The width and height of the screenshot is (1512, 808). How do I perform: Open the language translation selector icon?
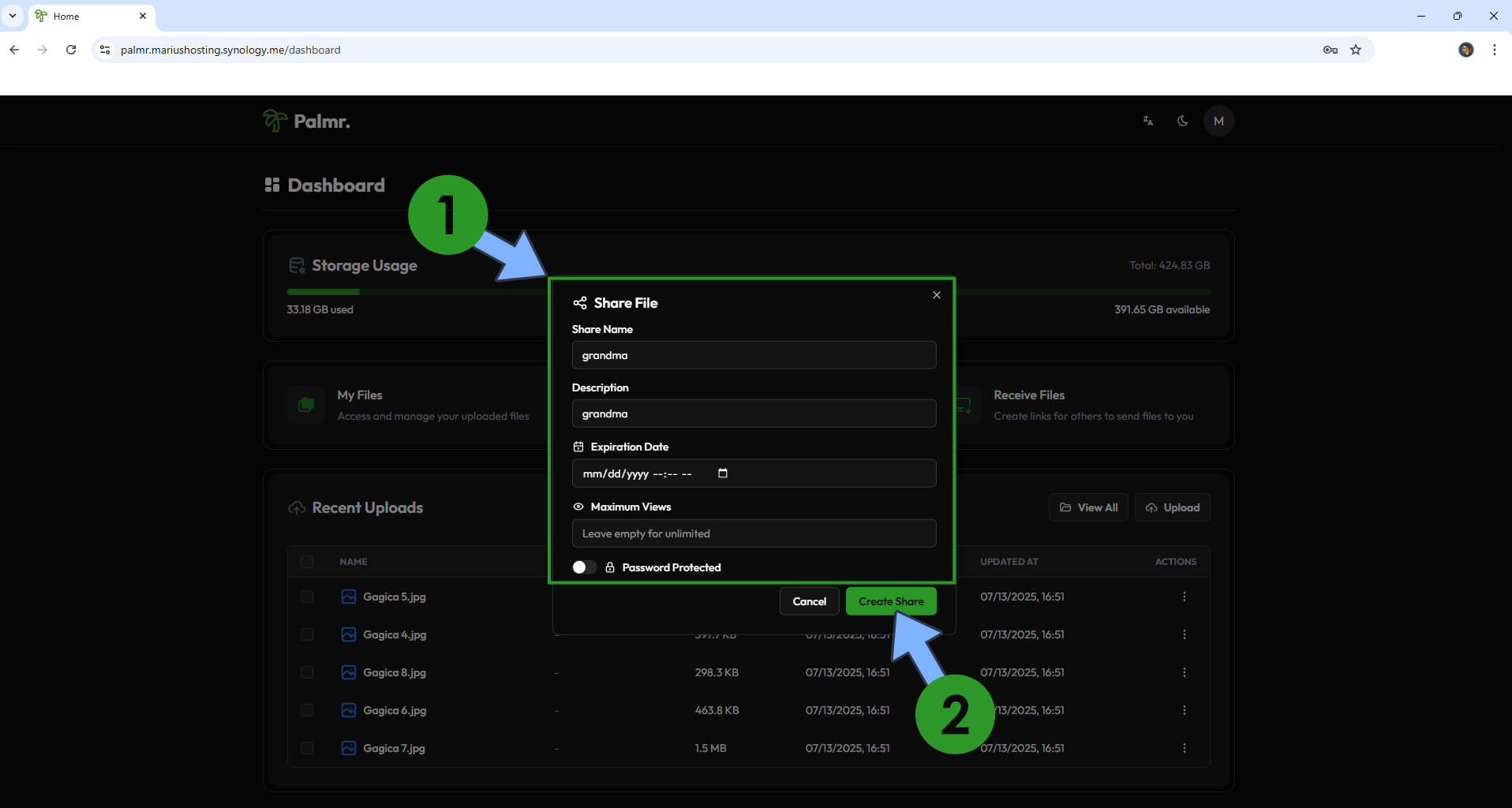[1148, 121]
